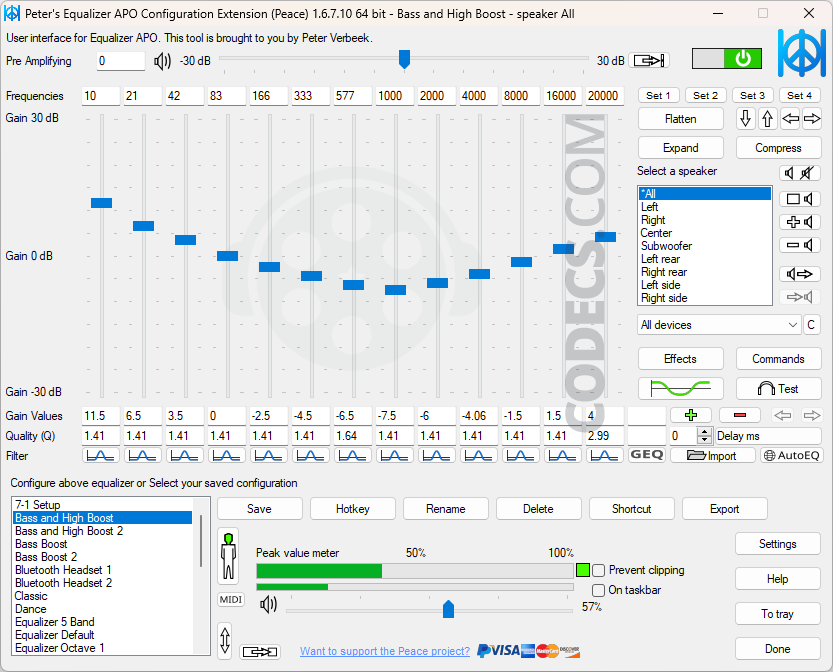Click the Hotkey button
Viewport: 833px width, 672px height.
[x=353, y=509]
